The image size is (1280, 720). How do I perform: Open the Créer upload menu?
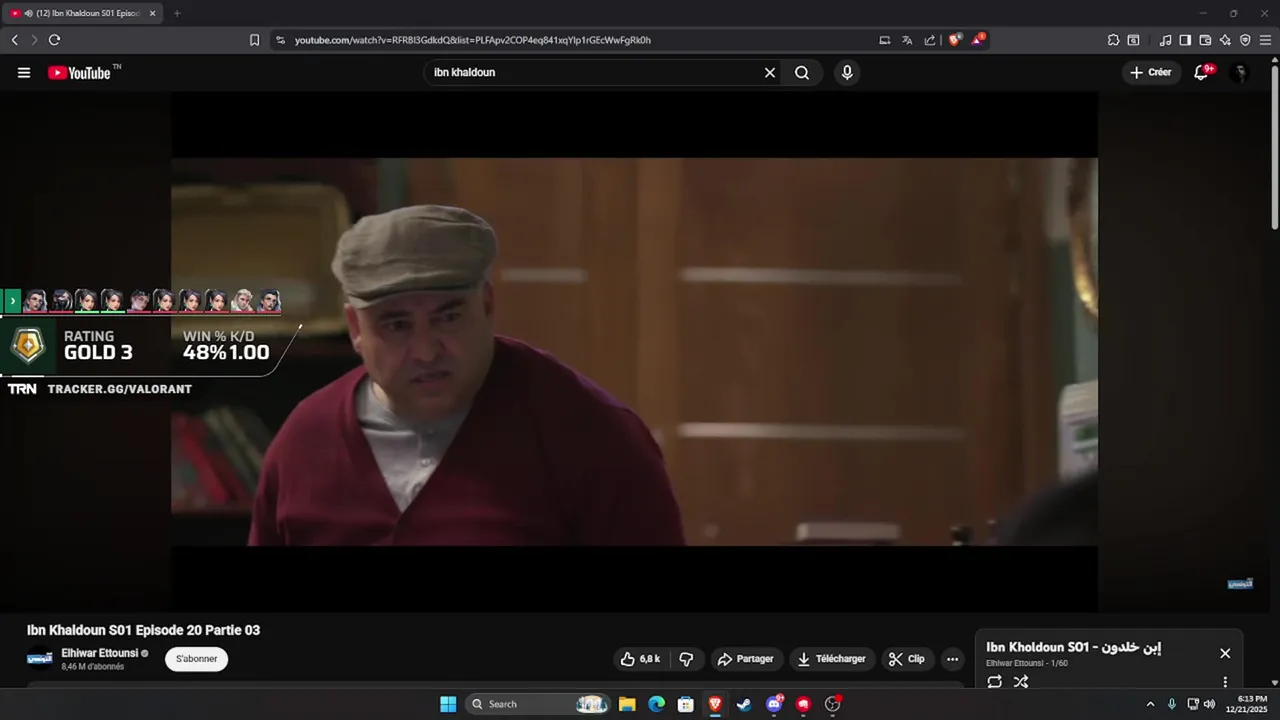1151,73
